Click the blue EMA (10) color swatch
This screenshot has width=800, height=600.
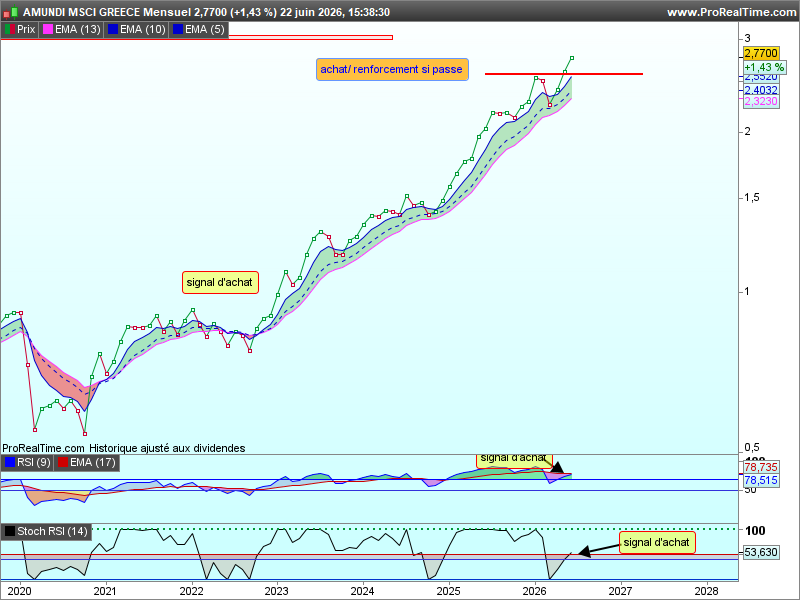113,30
